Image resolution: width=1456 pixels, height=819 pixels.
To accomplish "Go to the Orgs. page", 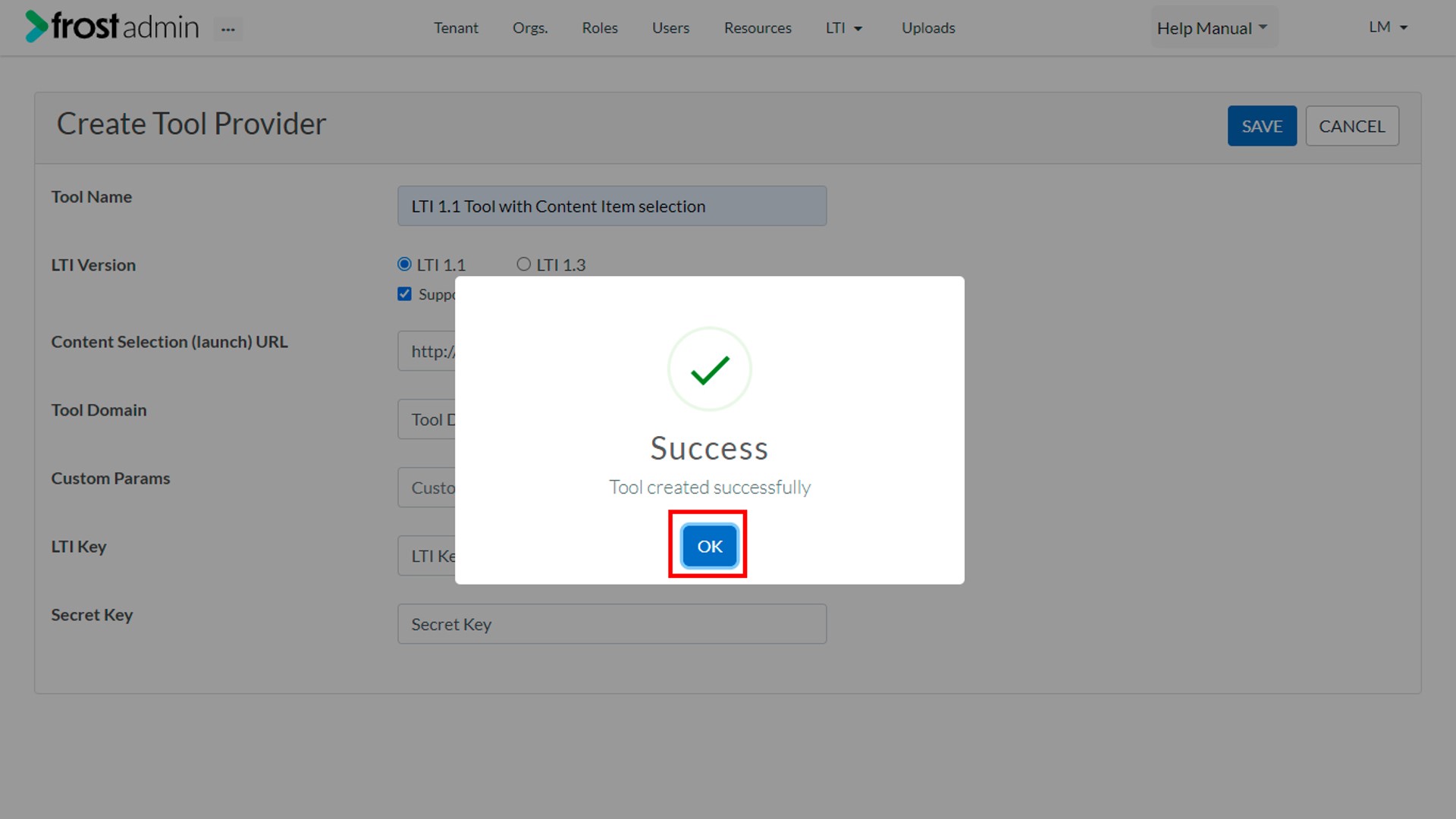I will pos(530,28).
